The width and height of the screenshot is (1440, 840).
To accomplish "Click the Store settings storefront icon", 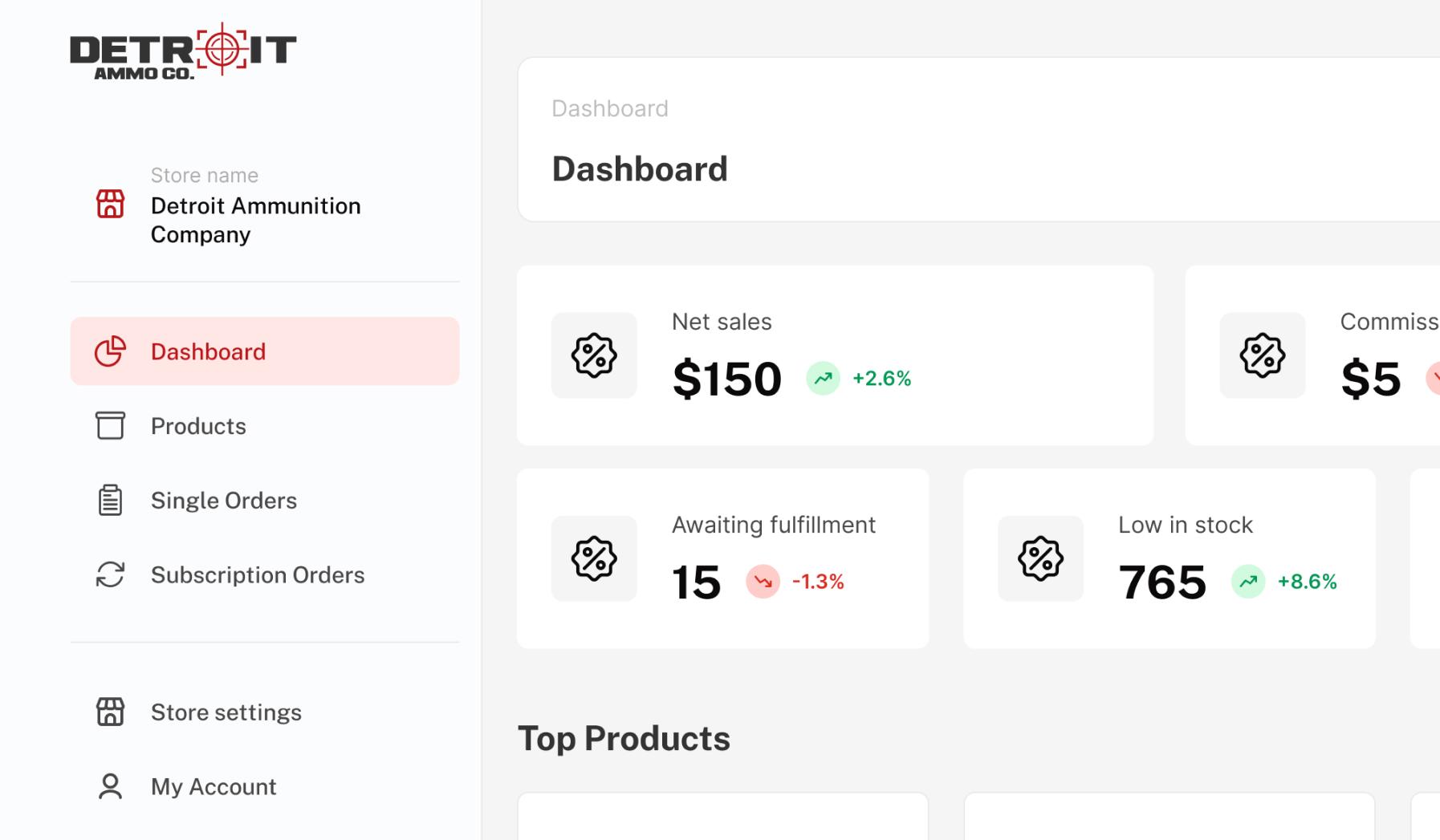I will coord(111,712).
